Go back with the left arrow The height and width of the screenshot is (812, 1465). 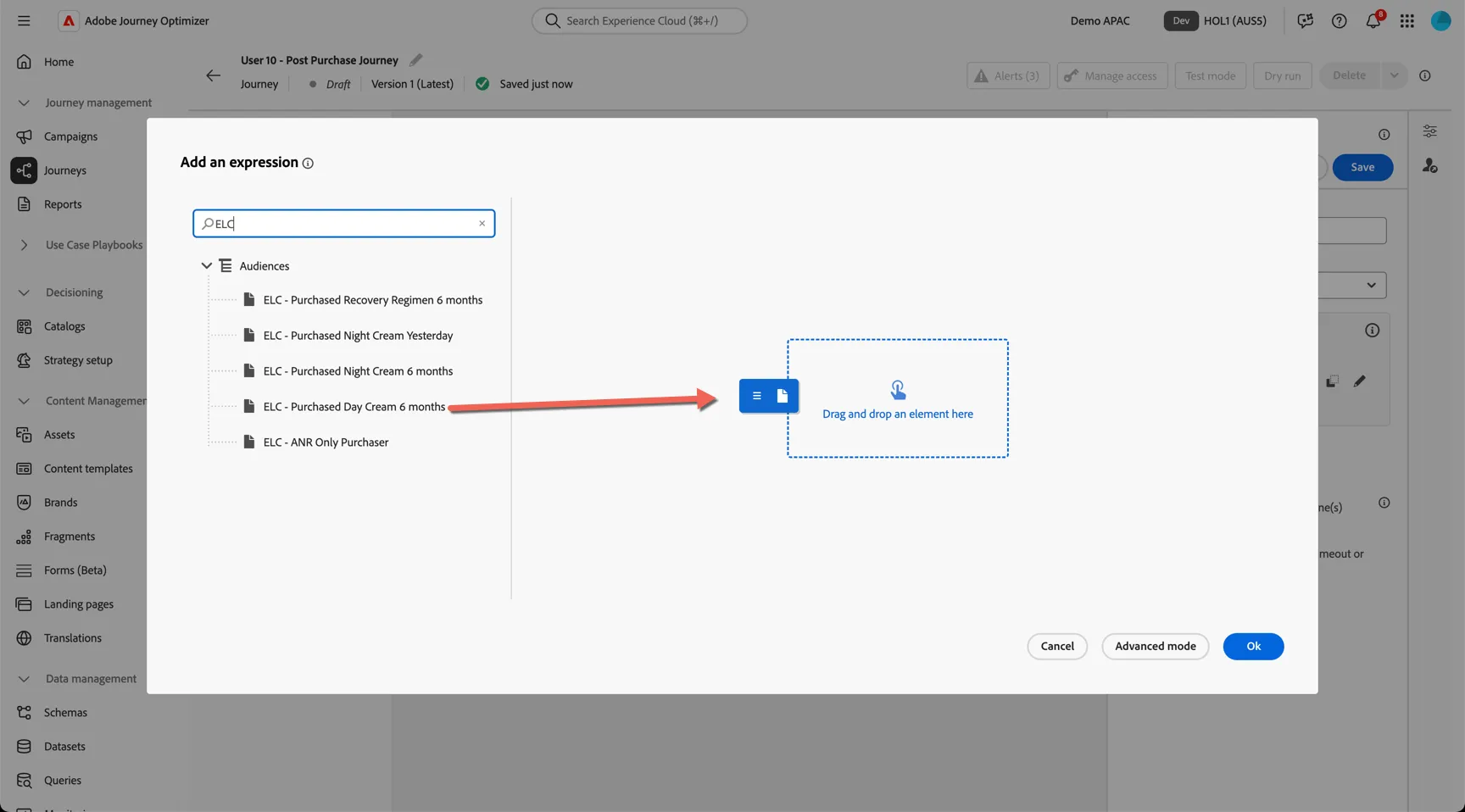(x=213, y=75)
